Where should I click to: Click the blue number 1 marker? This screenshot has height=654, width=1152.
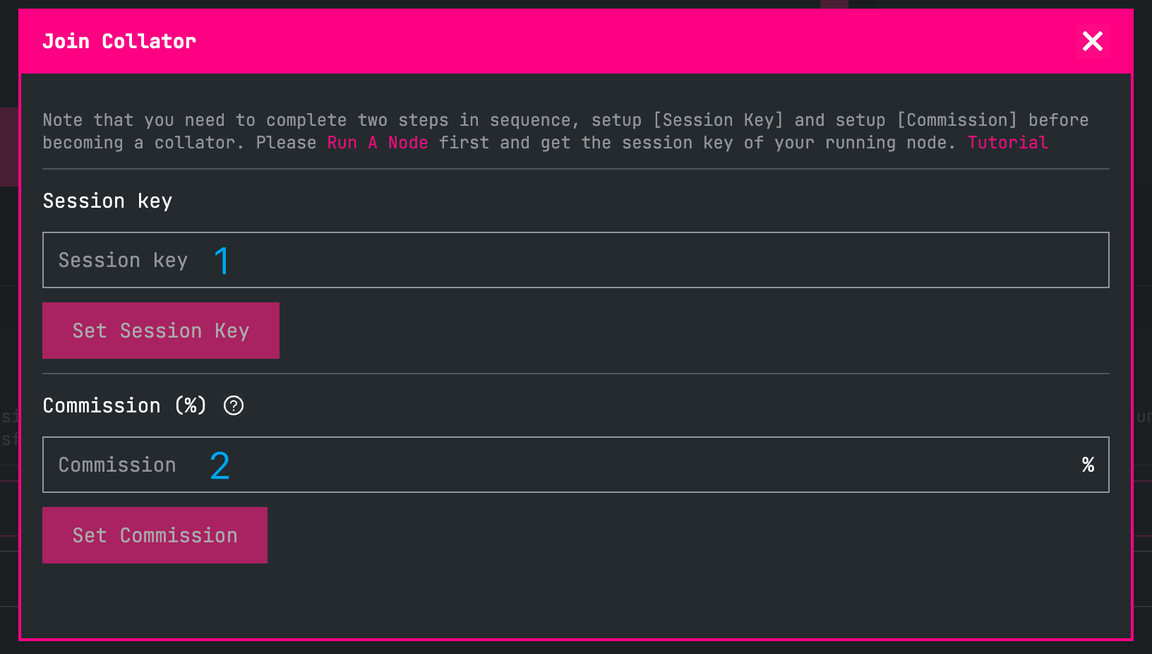click(222, 261)
